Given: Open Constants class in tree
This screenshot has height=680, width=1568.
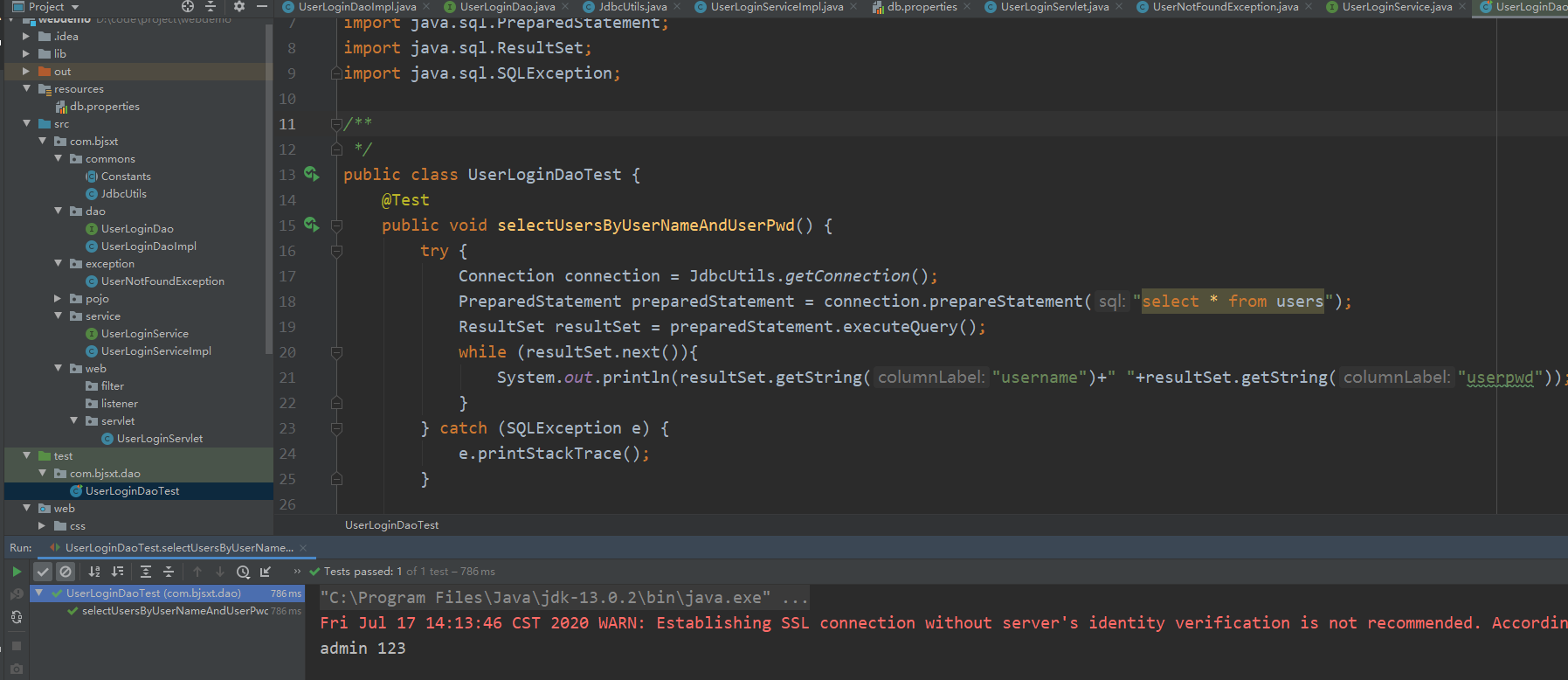Looking at the screenshot, I should point(126,177).
